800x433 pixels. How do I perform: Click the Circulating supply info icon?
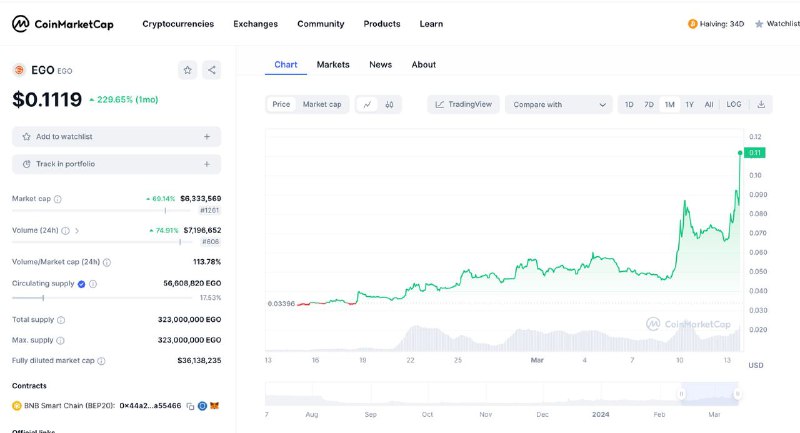click(93, 284)
